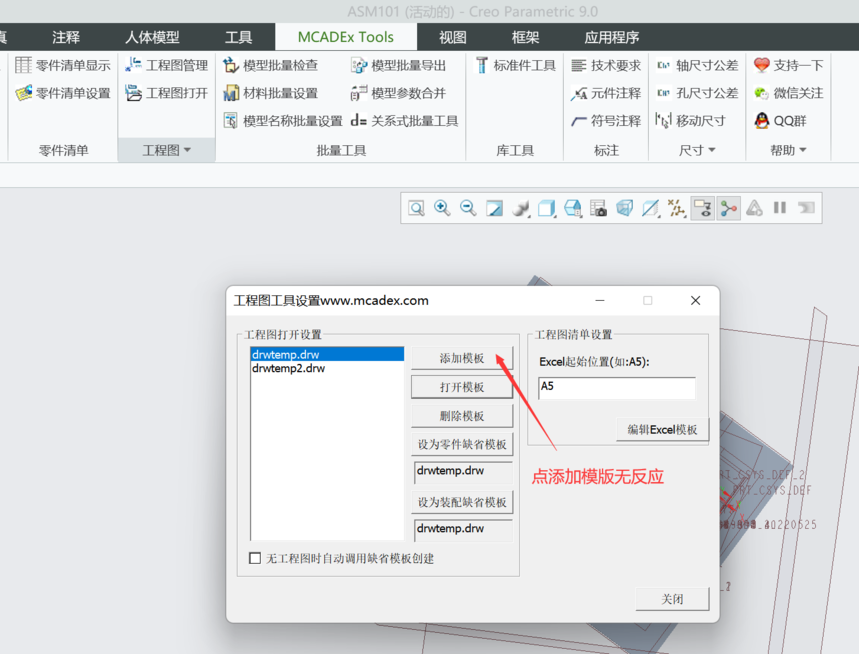Click the Zoom In magnifier icon
Viewport: 859px width, 654px height.
click(x=442, y=208)
